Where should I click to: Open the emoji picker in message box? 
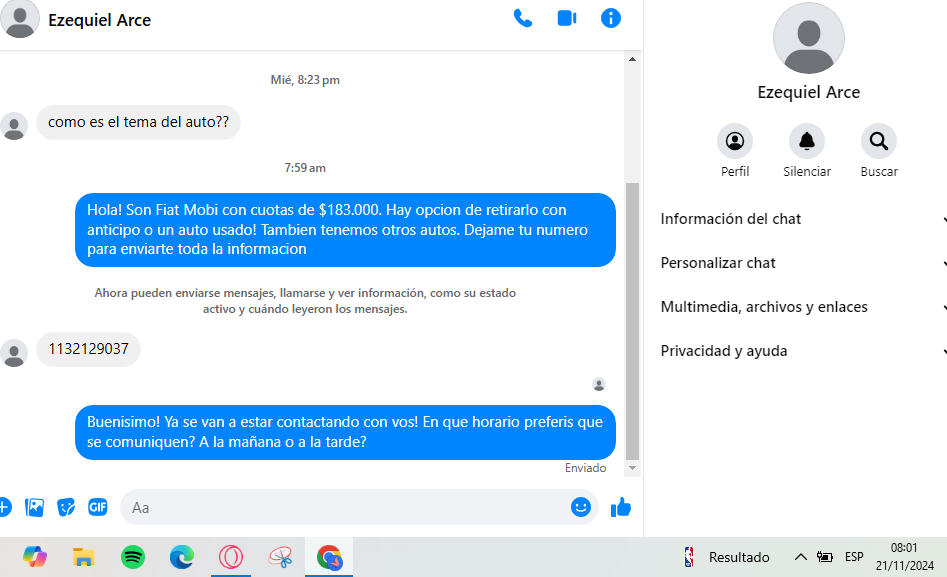pos(581,507)
